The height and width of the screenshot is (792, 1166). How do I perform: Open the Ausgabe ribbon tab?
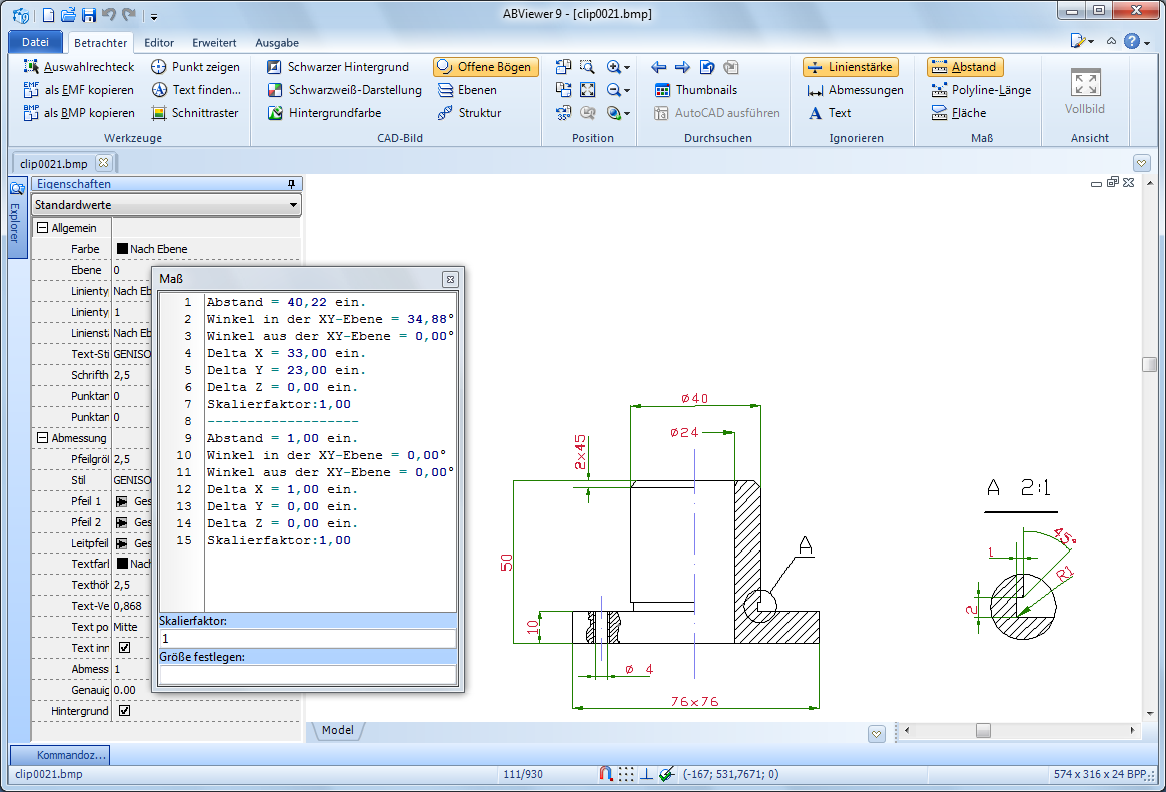tap(277, 43)
